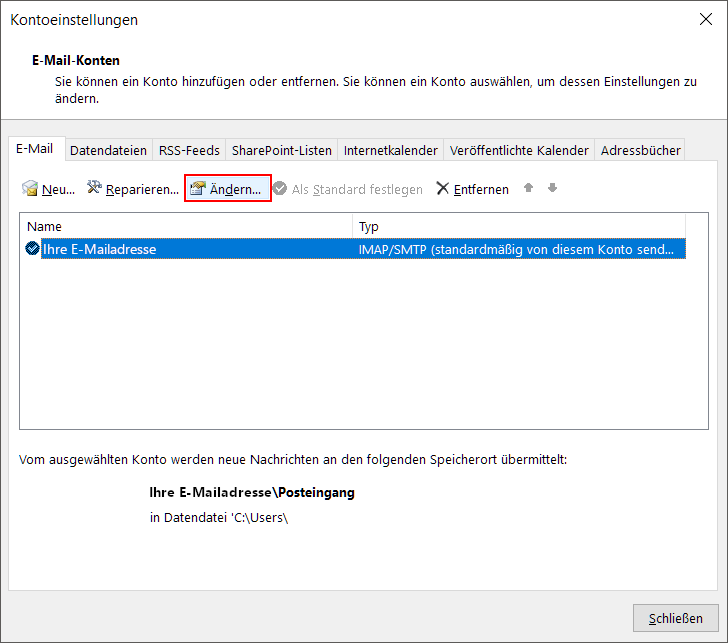Select the E-Mail tab
728x643 pixels.
(x=35, y=149)
